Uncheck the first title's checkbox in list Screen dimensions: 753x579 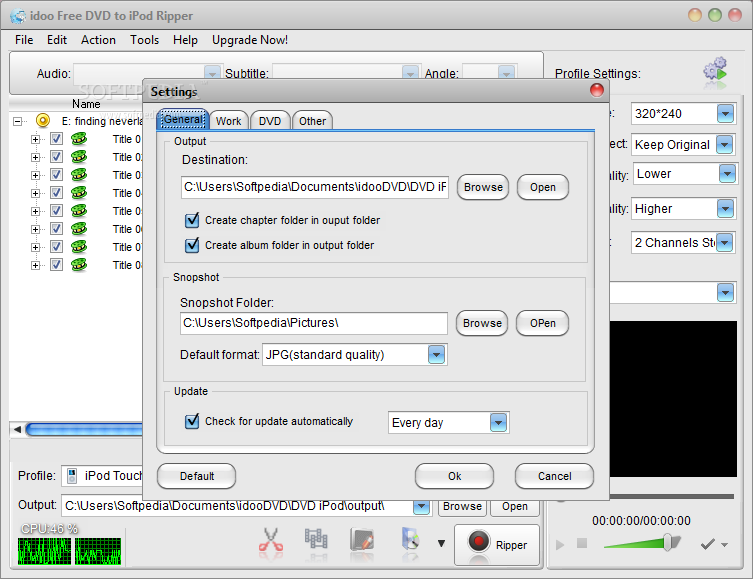[x=56, y=139]
